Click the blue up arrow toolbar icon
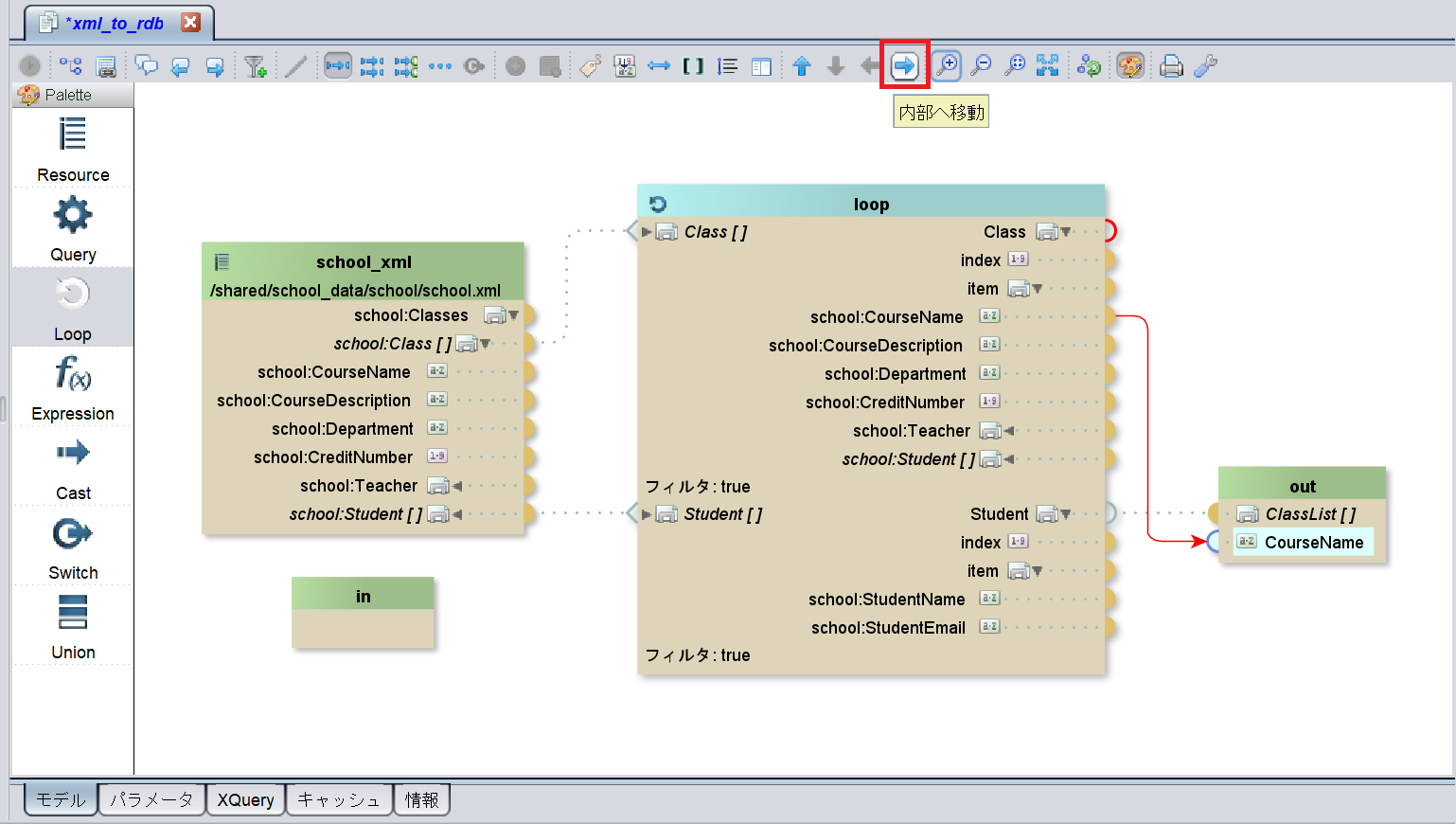 [x=802, y=65]
